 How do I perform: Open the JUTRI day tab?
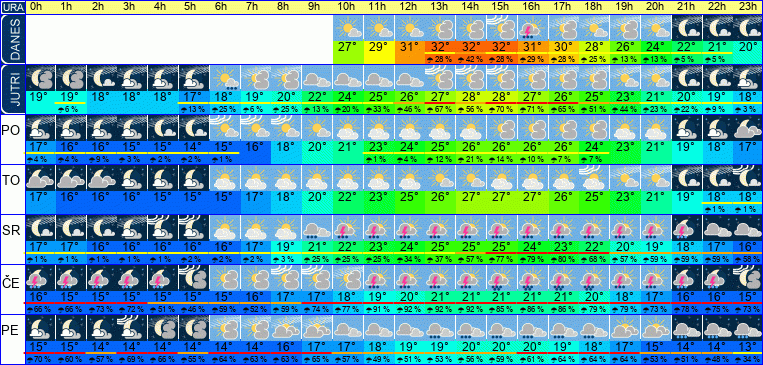(x=12, y=90)
